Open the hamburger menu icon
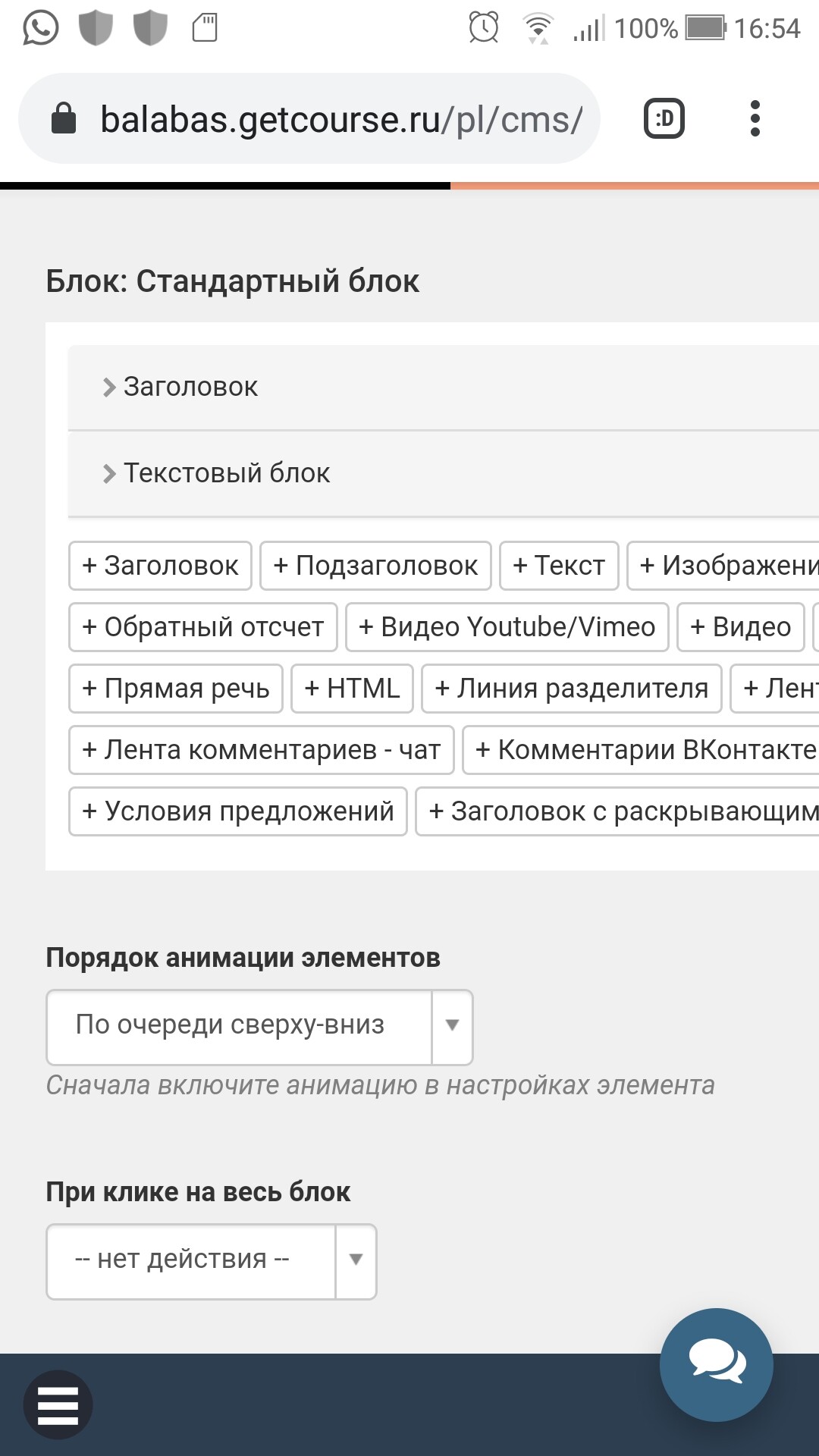The height and width of the screenshot is (1456, 819). (58, 1405)
